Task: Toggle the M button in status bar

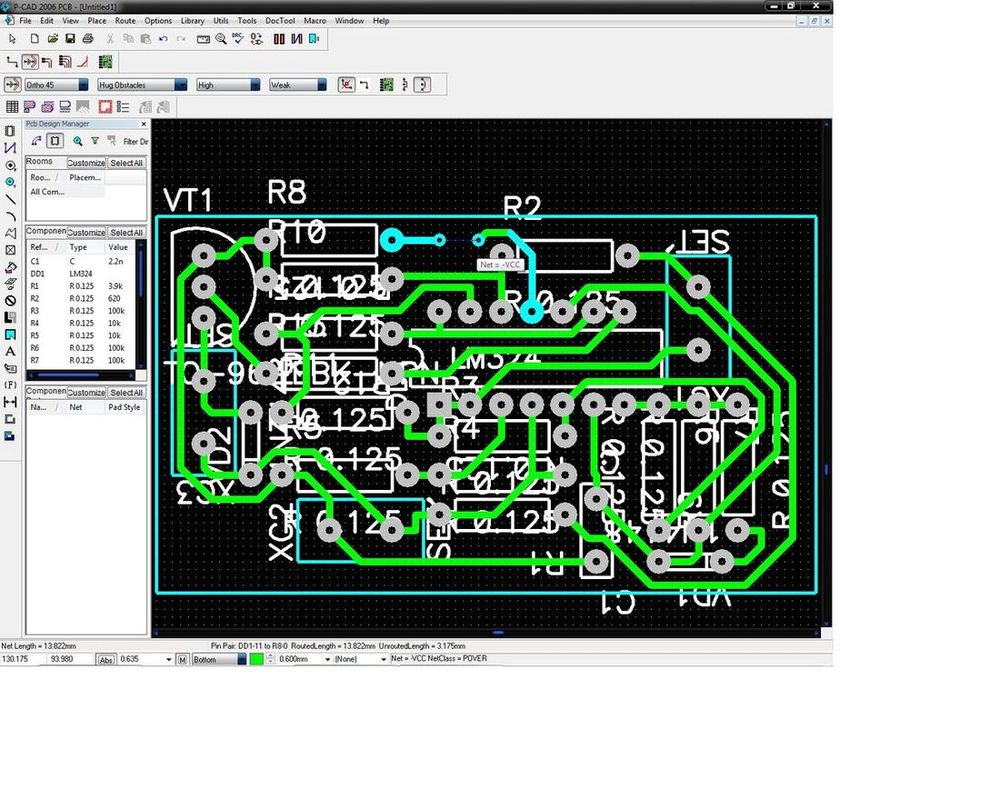Action: coord(182,660)
